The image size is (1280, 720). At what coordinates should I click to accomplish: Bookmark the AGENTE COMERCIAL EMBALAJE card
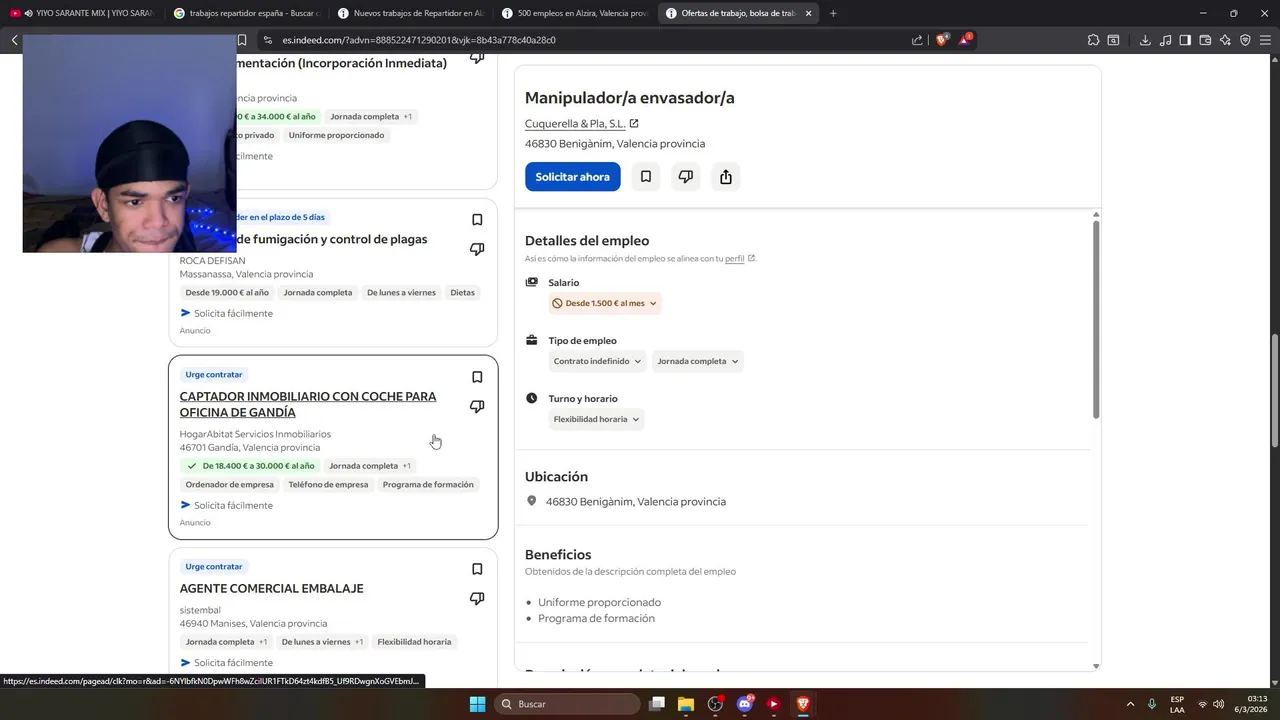(x=477, y=569)
